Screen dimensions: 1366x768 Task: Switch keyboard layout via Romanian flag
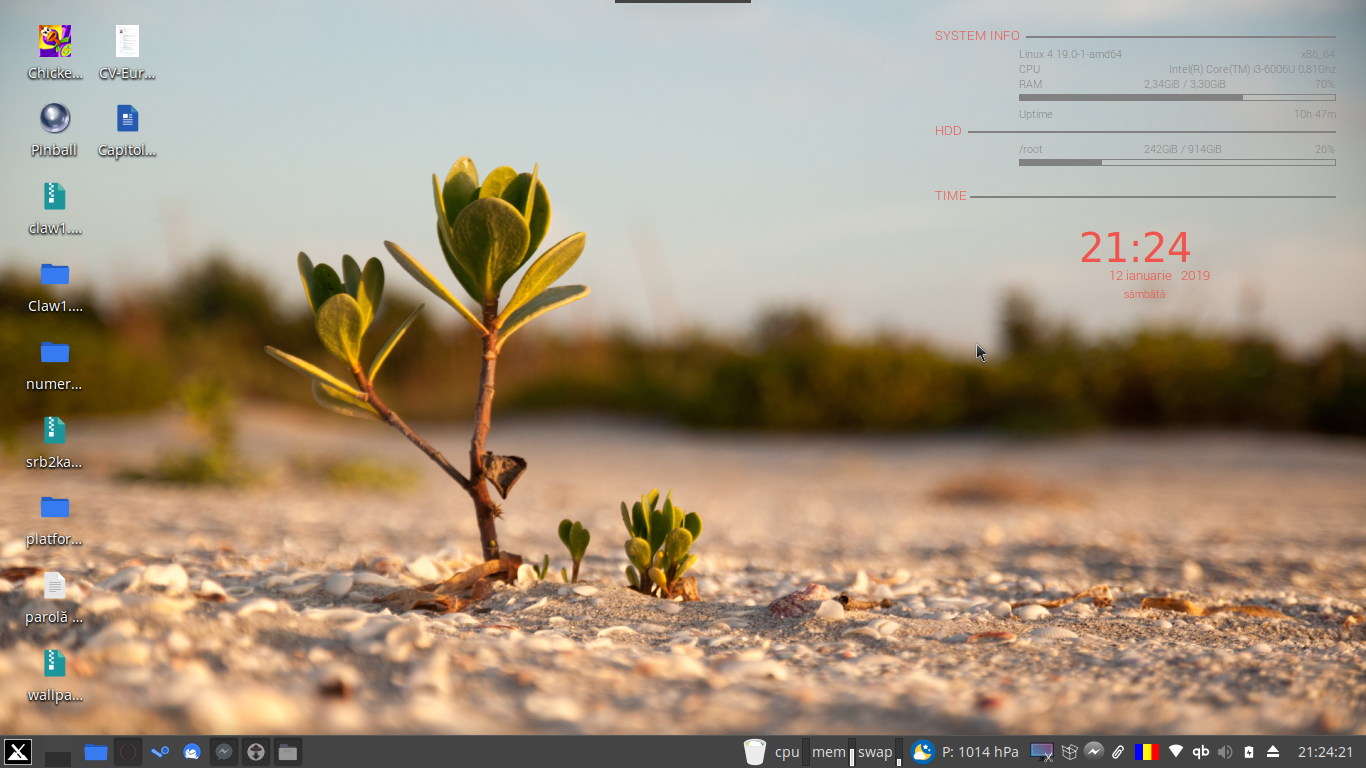coord(1146,752)
